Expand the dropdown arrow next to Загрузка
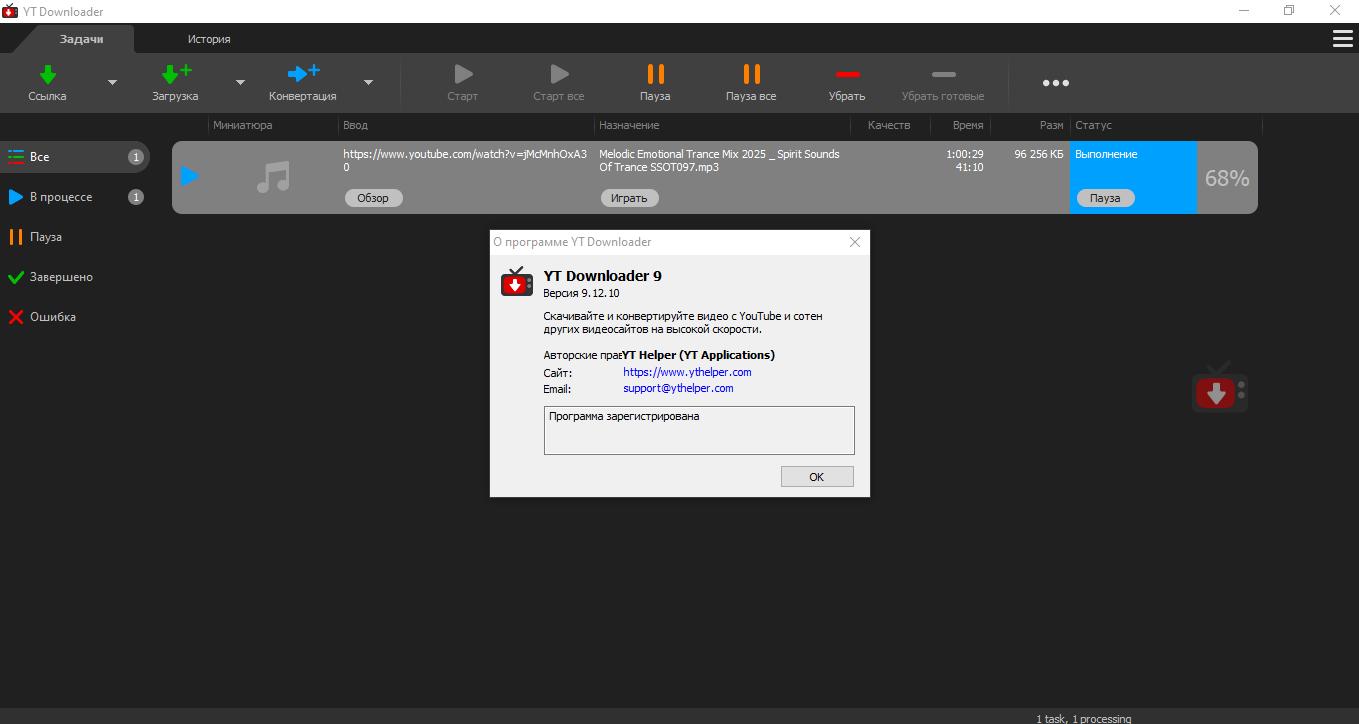 240,83
